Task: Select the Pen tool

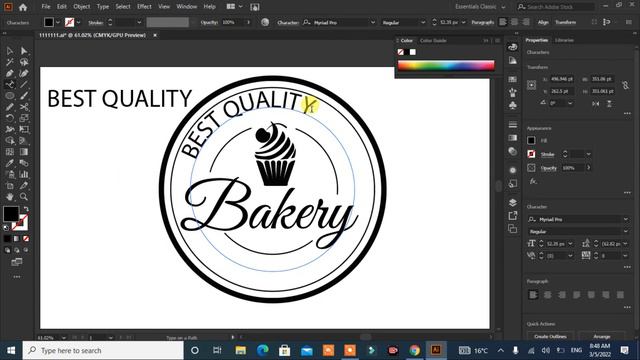Action: point(10,73)
